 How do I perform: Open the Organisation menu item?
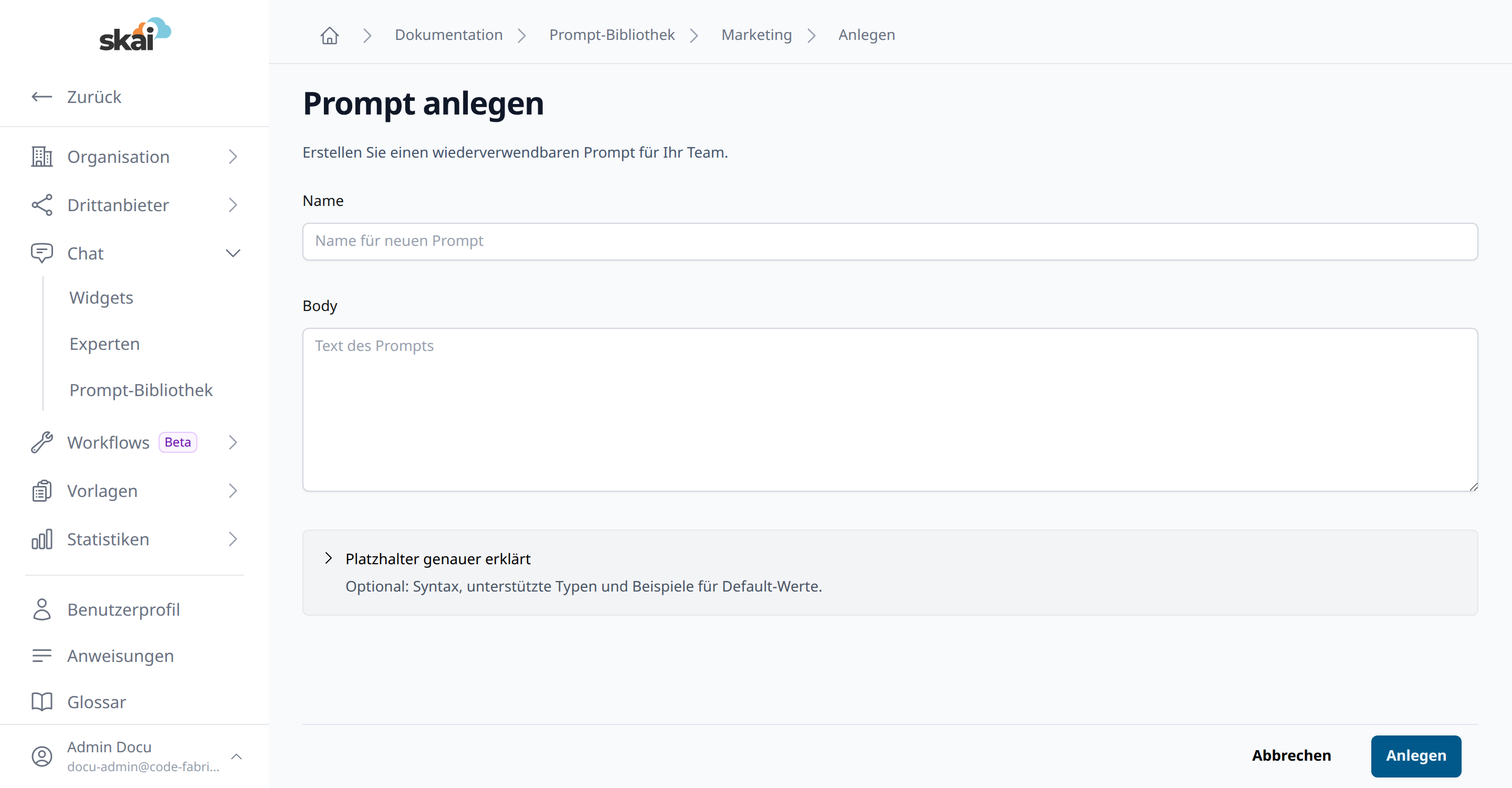135,157
